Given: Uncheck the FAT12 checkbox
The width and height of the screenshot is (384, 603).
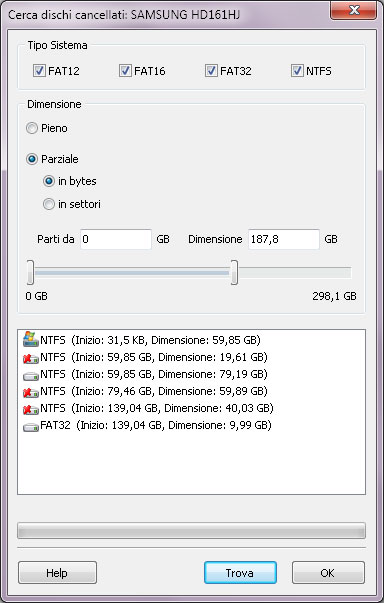Looking at the screenshot, I should point(39,71).
